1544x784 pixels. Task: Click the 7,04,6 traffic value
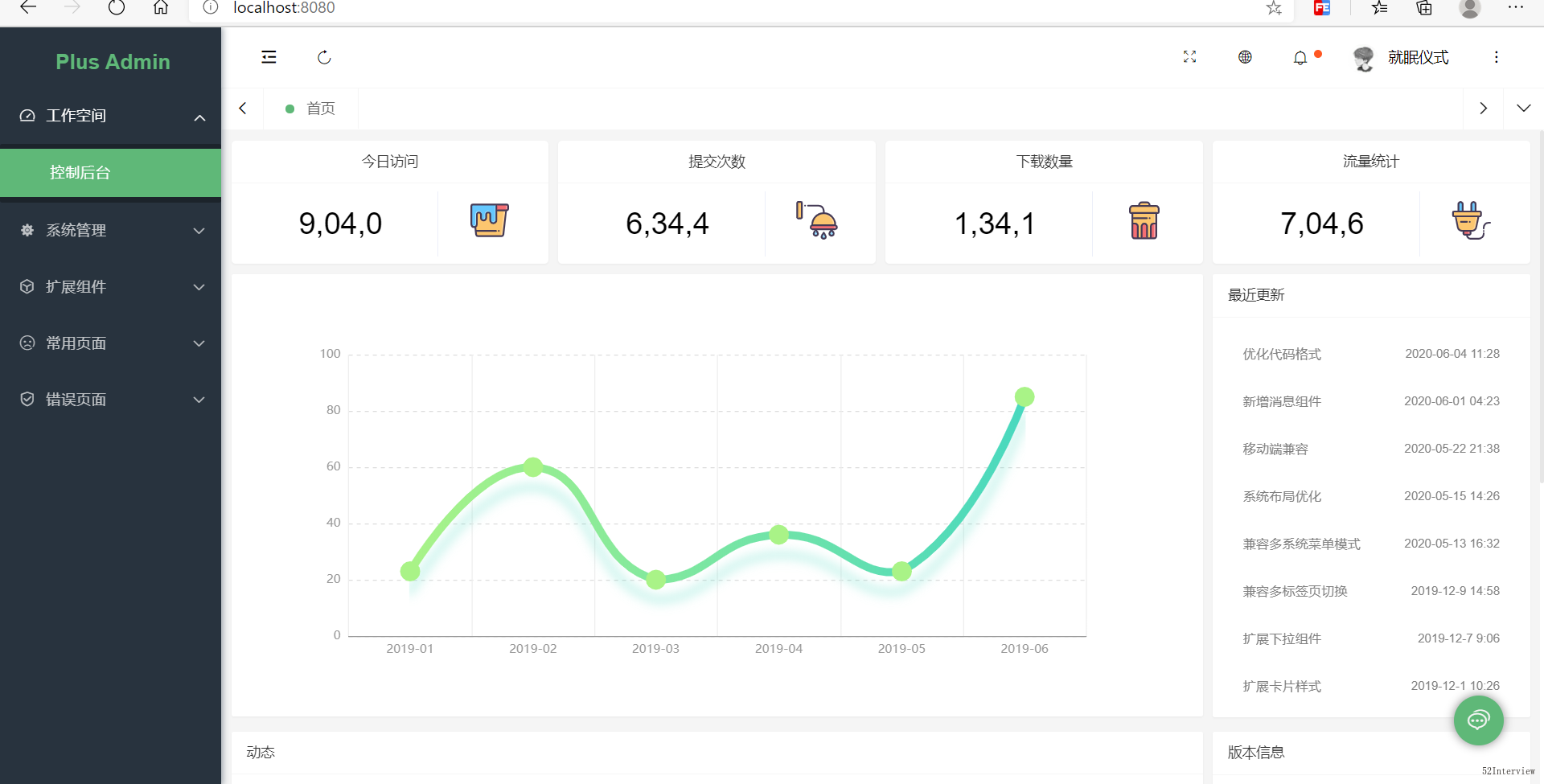(x=1322, y=224)
